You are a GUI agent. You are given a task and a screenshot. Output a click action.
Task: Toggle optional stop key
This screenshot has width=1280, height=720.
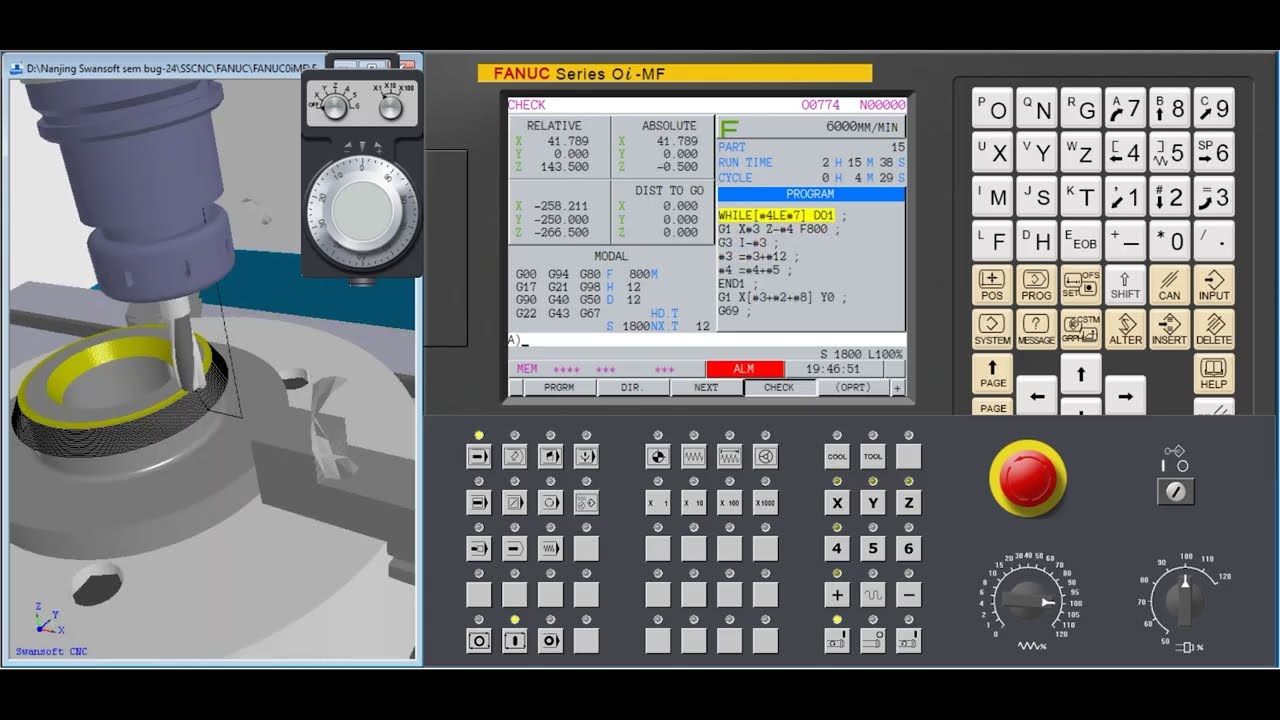tap(551, 503)
